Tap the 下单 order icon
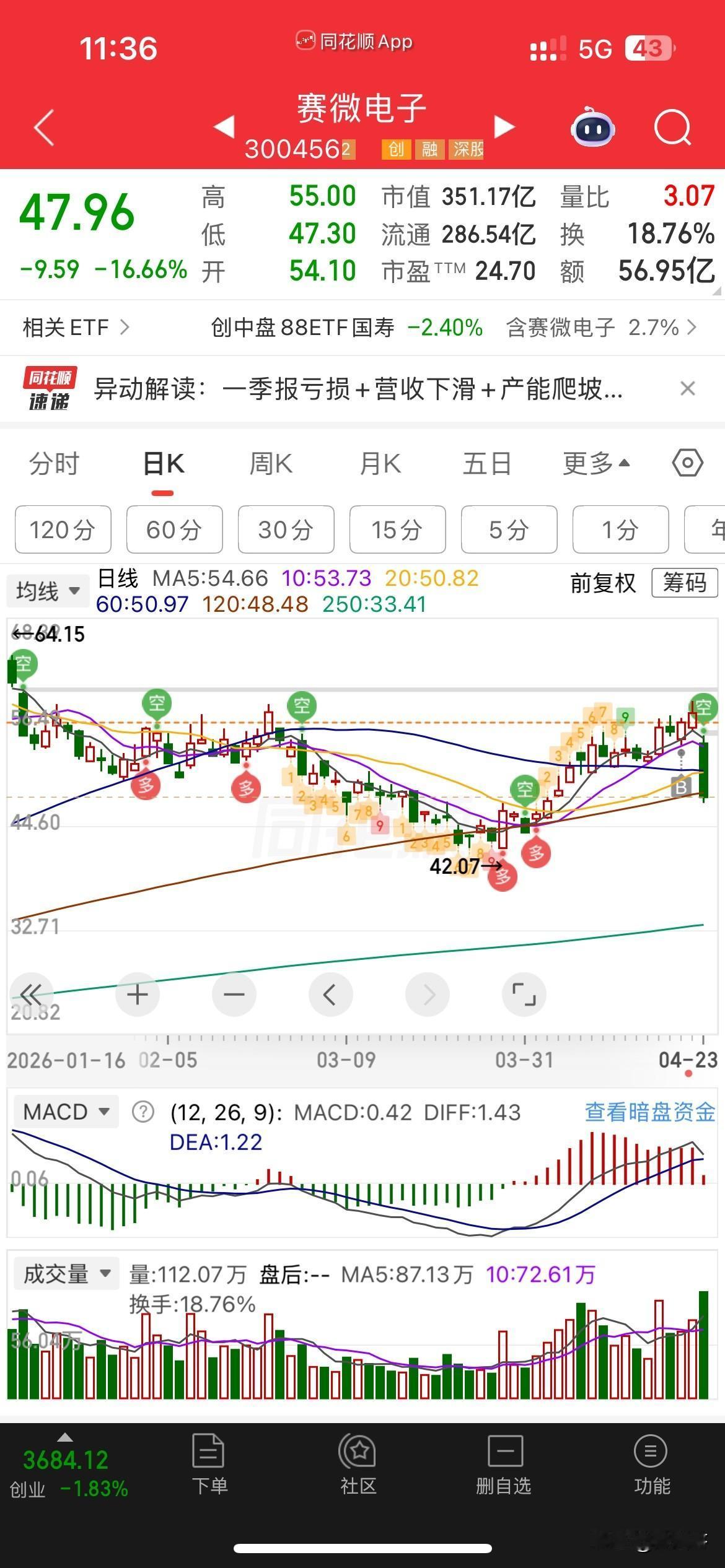Image resolution: width=725 pixels, height=1568 pixels. 209,1464
